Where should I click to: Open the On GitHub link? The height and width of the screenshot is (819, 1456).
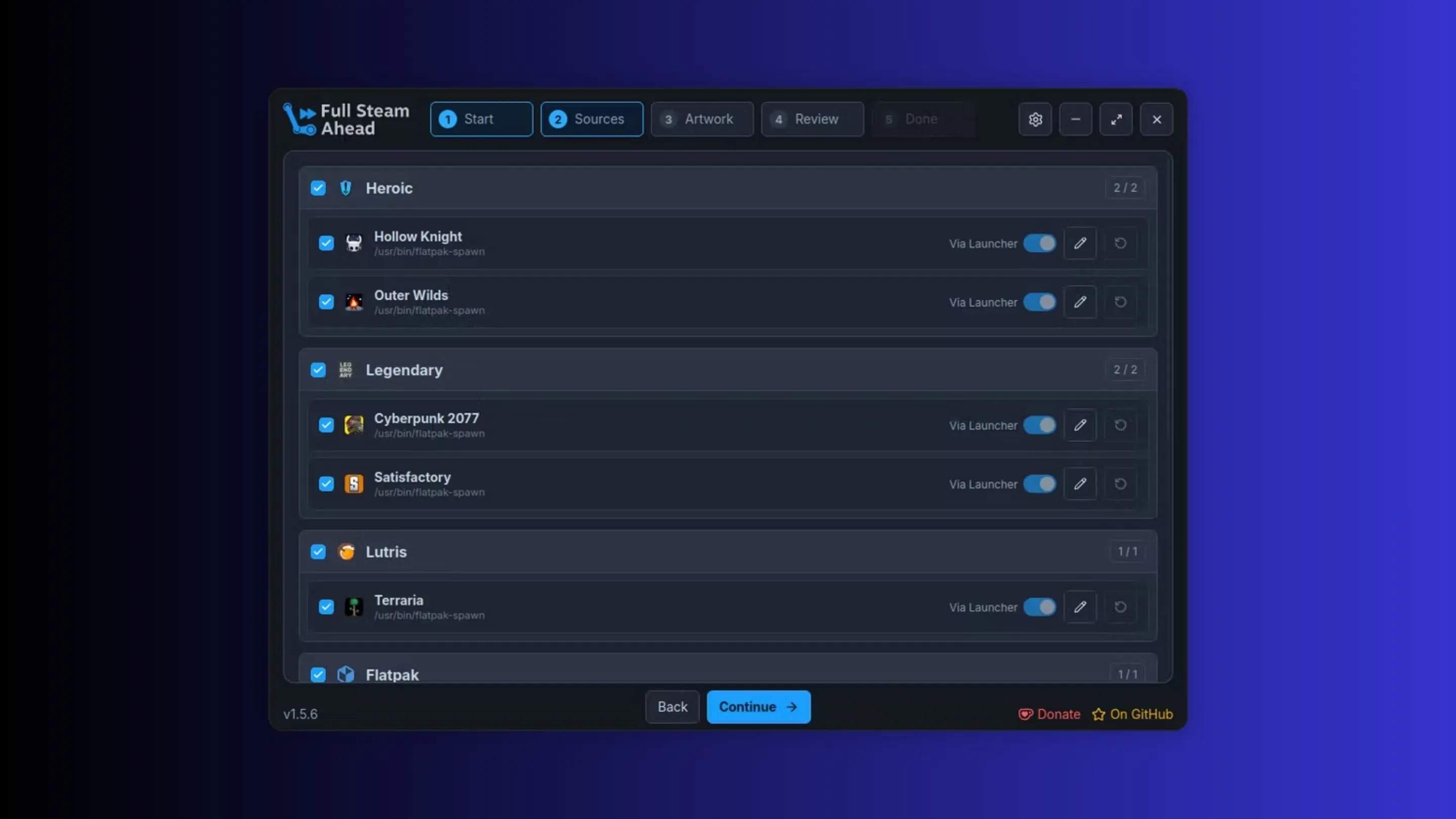point(1132,714)
